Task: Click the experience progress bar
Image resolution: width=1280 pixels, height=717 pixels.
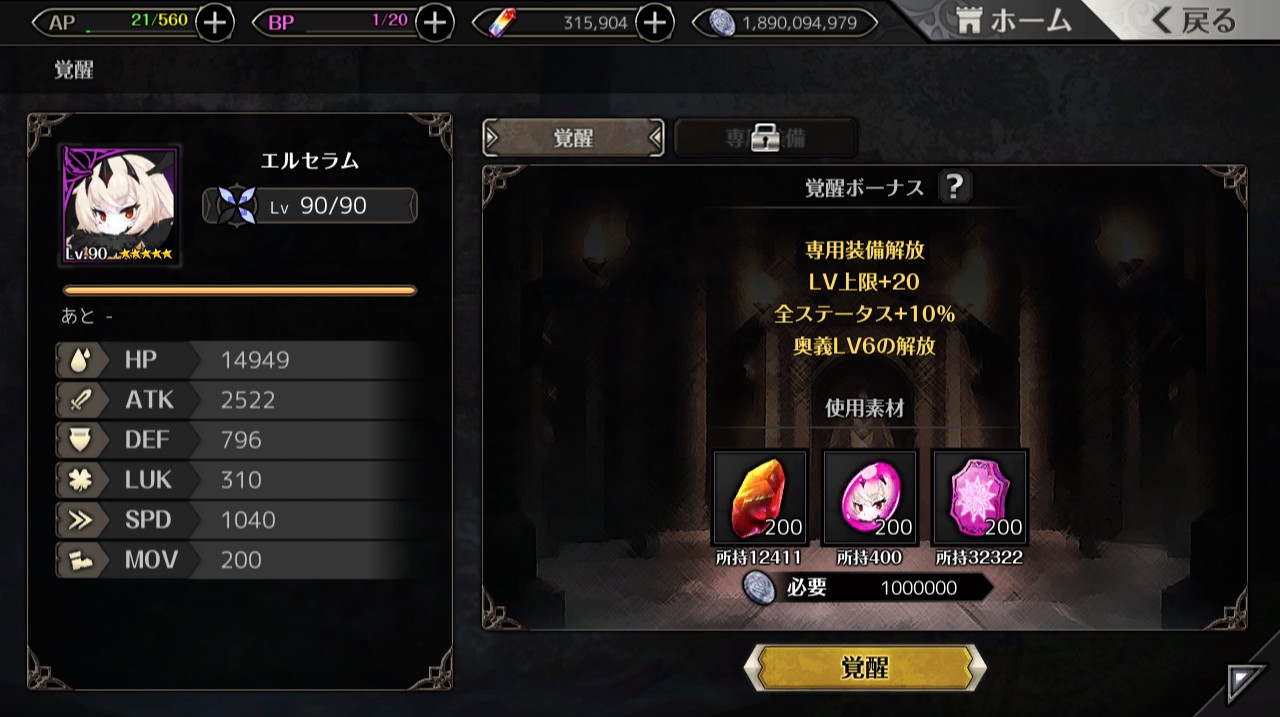Action: pos(240,291)
